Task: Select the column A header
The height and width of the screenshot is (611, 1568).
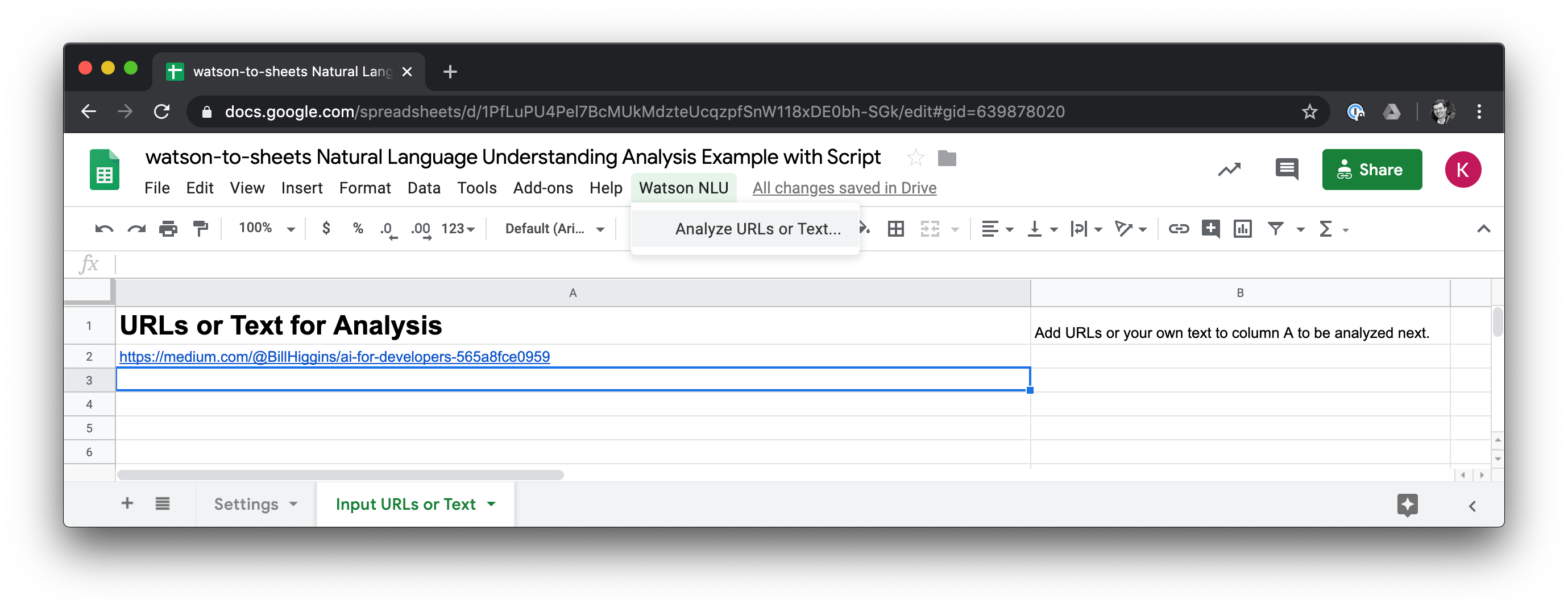Action: point(573,293)
